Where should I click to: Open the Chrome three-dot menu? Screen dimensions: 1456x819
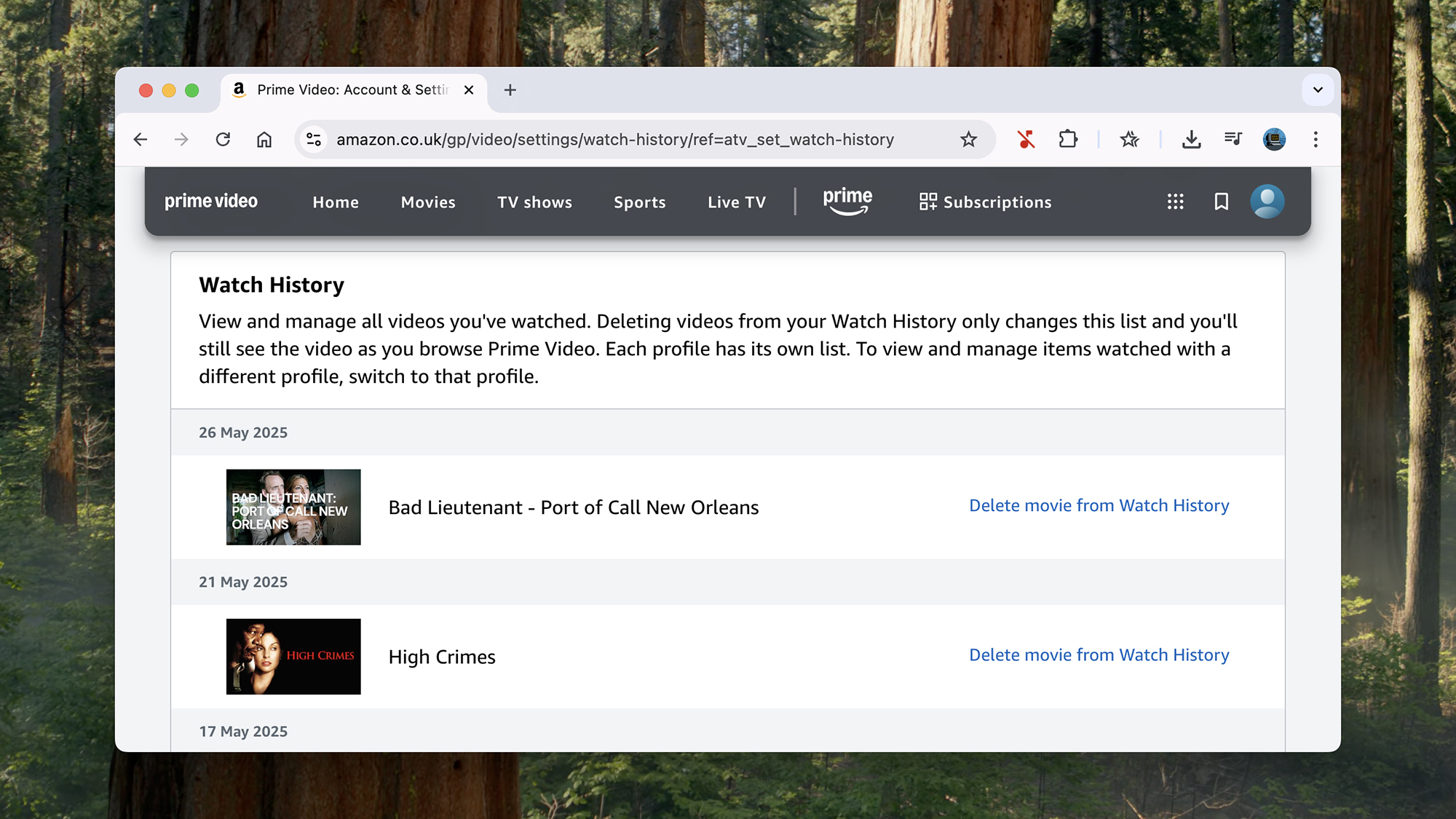(x=1315, y=139)
